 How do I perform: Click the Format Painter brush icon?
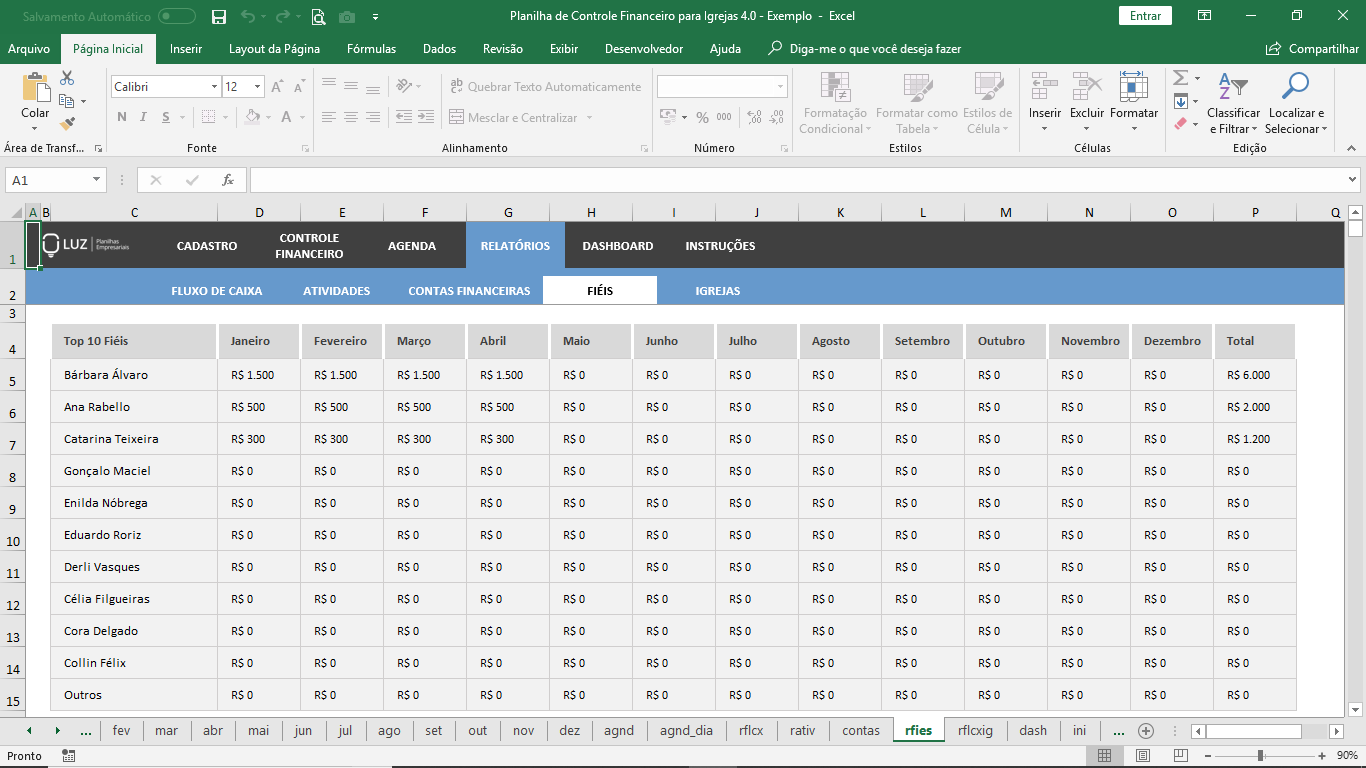(x=67, y=124)
